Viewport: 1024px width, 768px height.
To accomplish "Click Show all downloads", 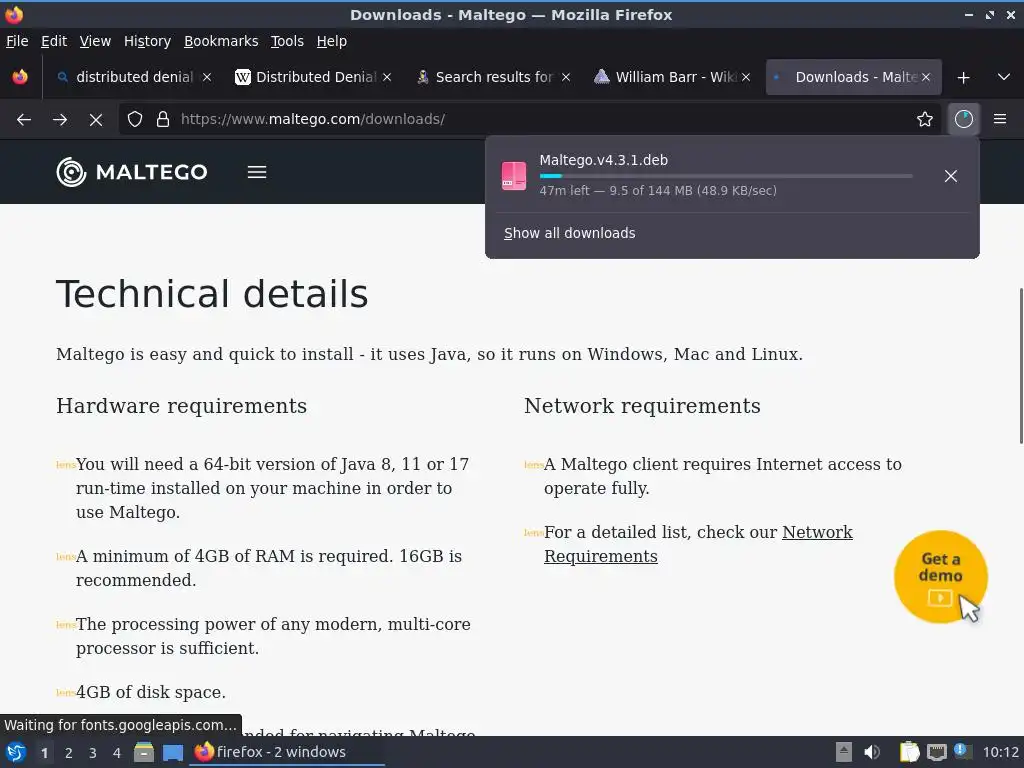I will [x=569, y=233].
